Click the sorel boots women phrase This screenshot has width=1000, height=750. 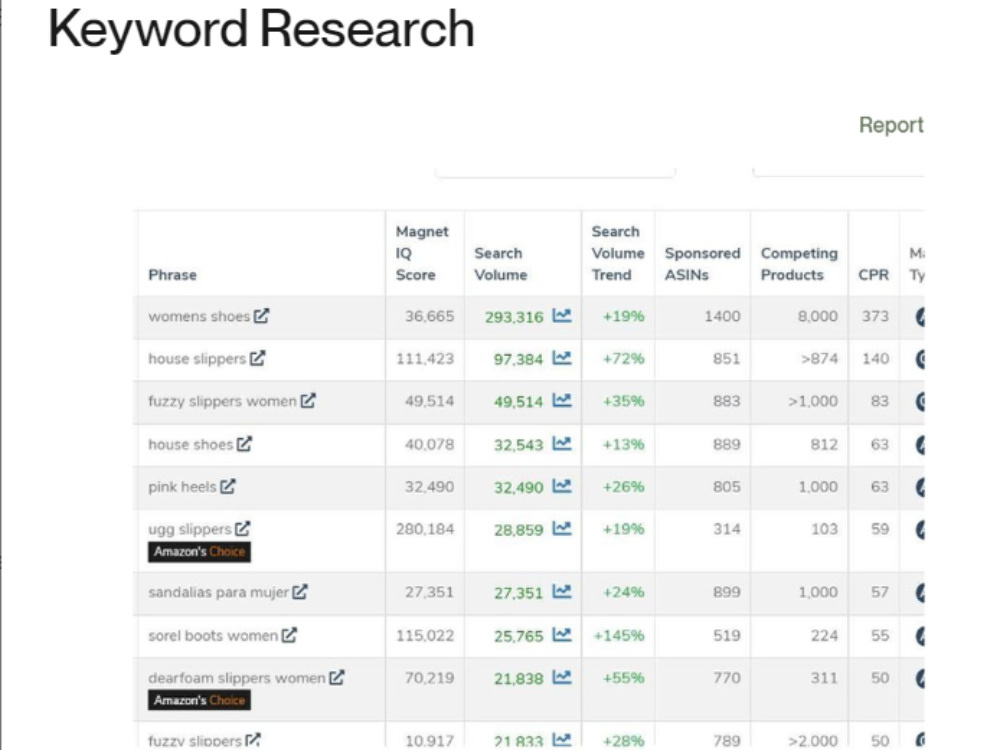click(x=213, y=636)
